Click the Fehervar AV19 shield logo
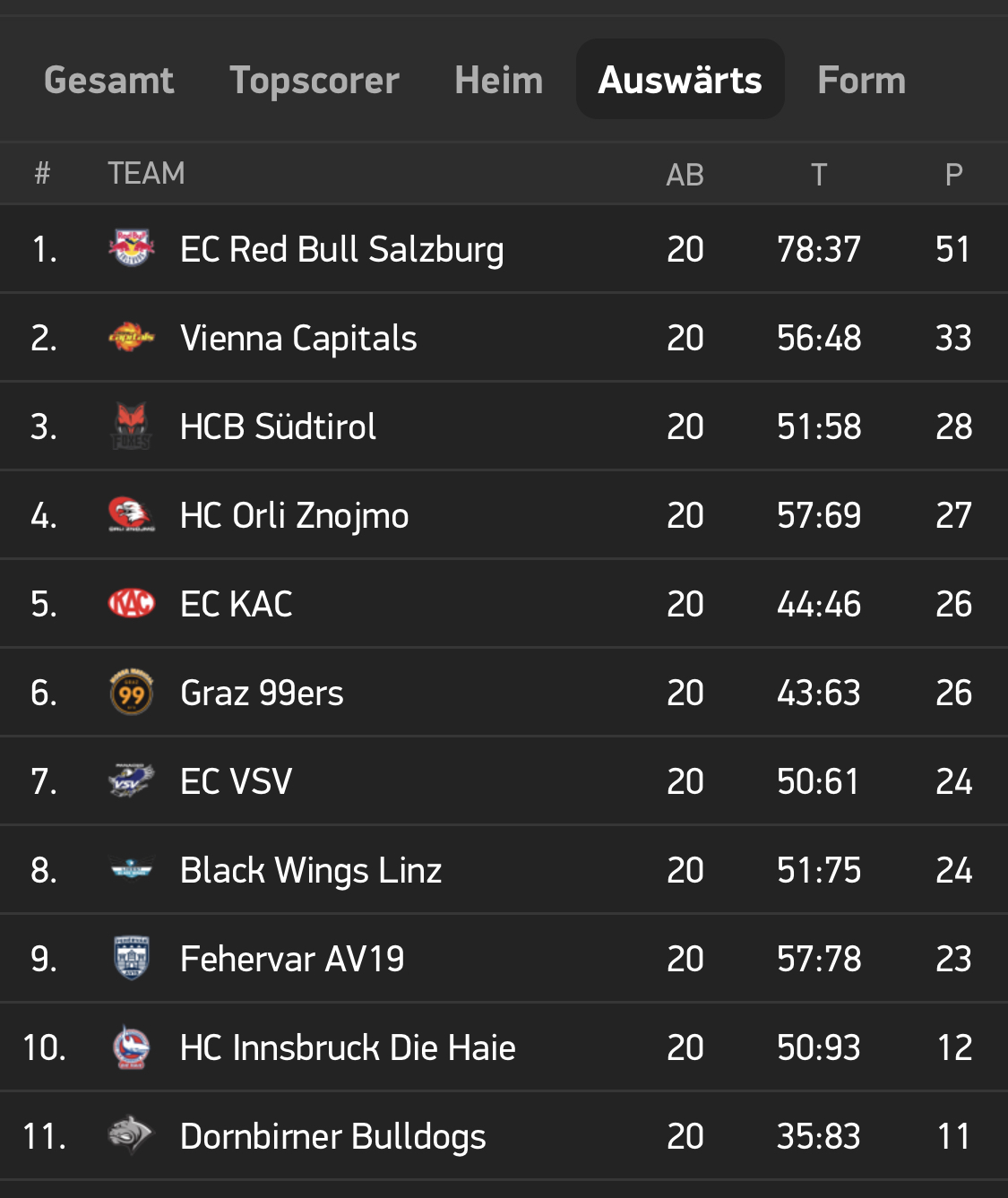The height and width of the screenshot is (1198, 1008). (131, 959)
